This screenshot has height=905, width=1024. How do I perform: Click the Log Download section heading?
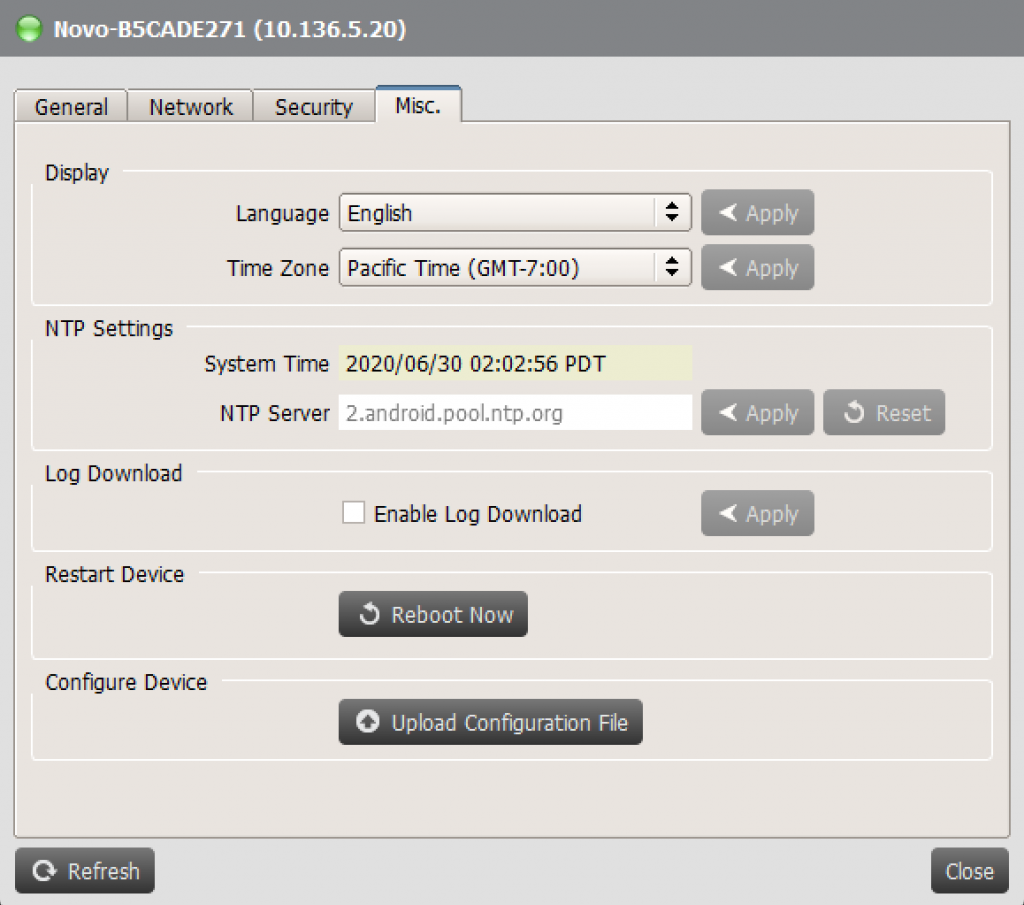pyautogui.click(x=113, y=473)
